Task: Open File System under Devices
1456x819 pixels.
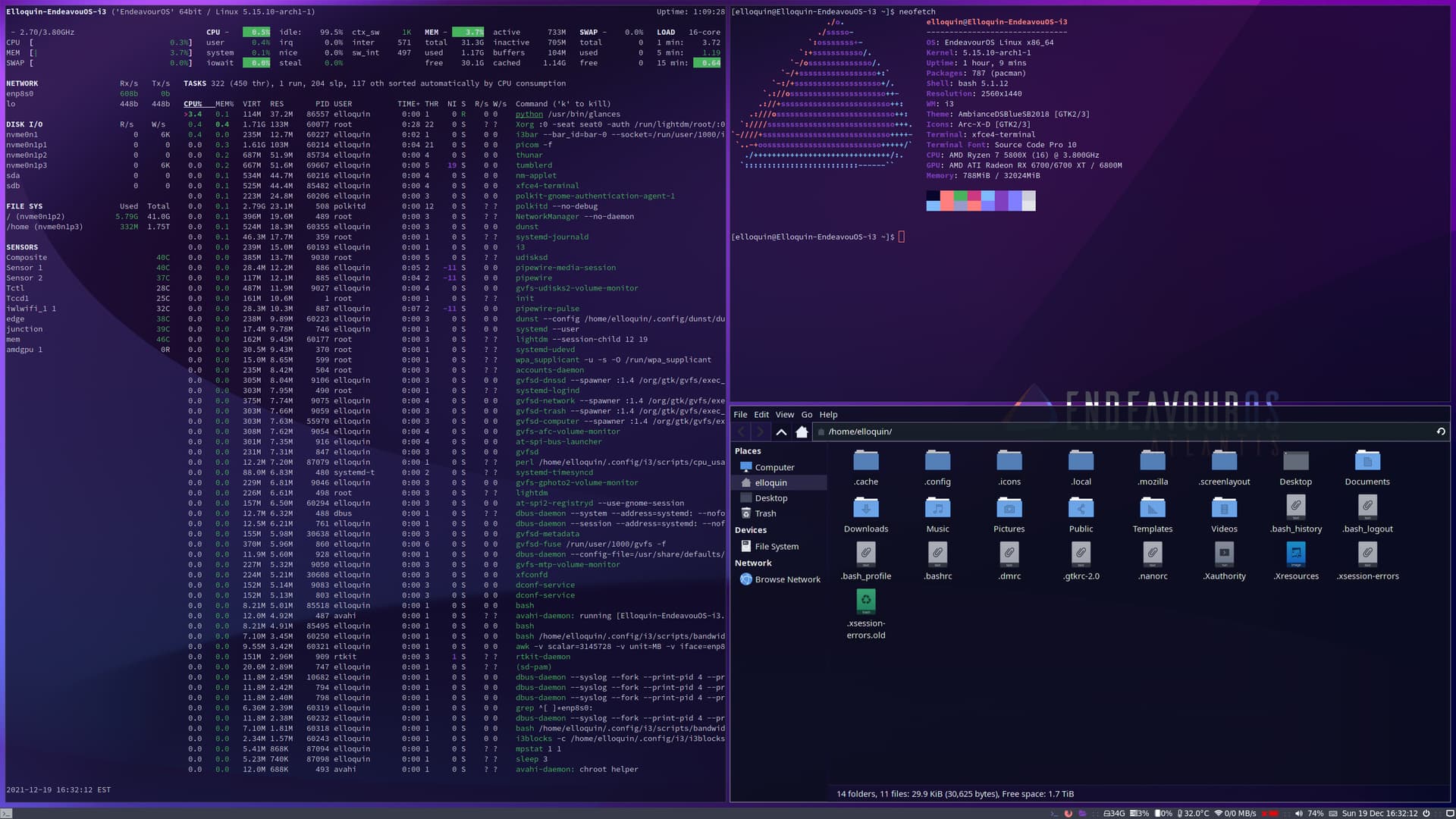Action: 780,546
